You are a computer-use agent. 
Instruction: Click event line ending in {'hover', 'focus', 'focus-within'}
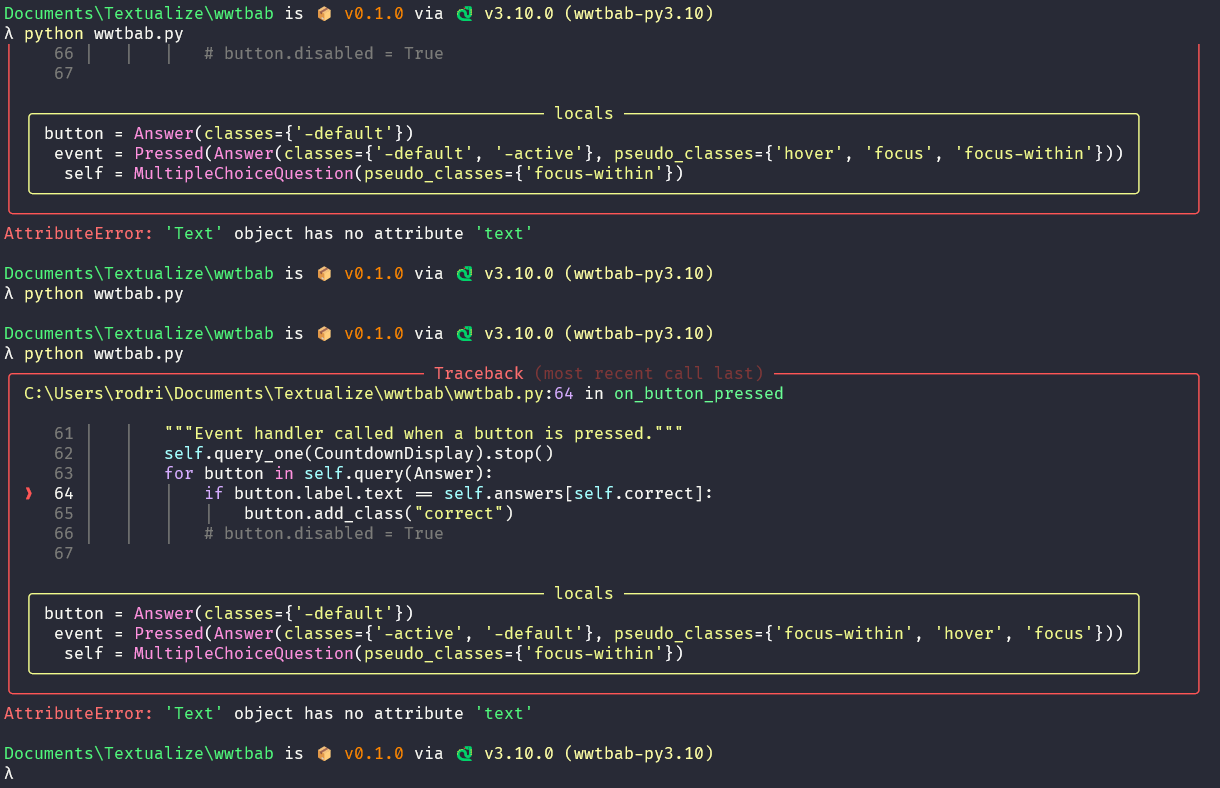[588, 153]
